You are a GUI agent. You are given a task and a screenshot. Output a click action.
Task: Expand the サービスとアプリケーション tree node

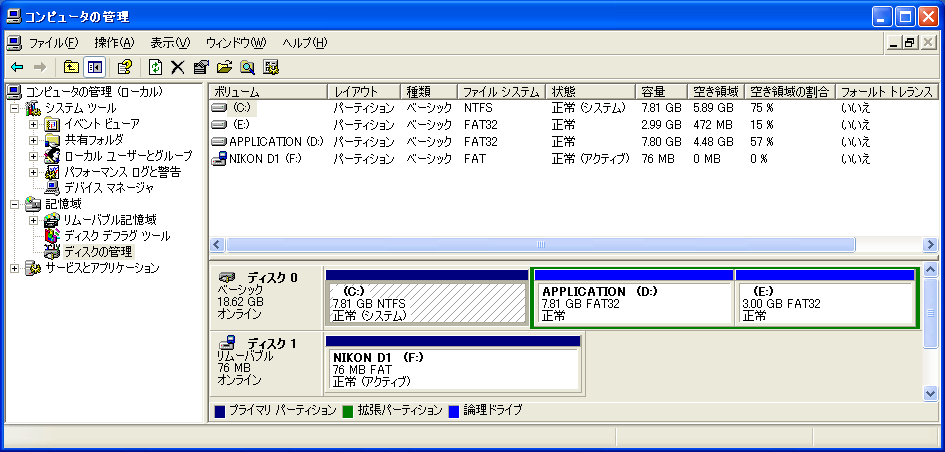click(x=16, y=268)
